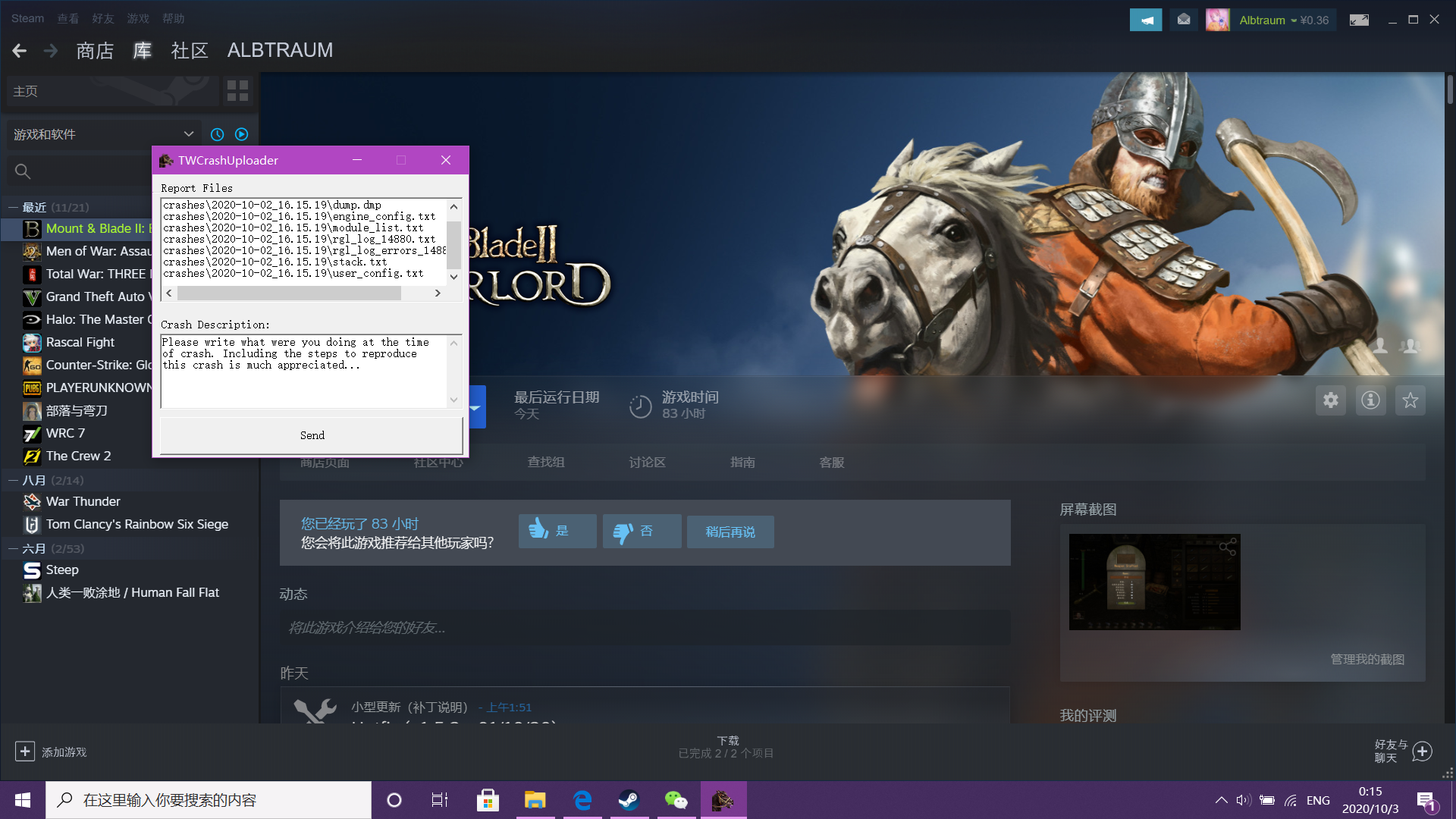Click Send in TWCrashUploader

pos(311,435)
